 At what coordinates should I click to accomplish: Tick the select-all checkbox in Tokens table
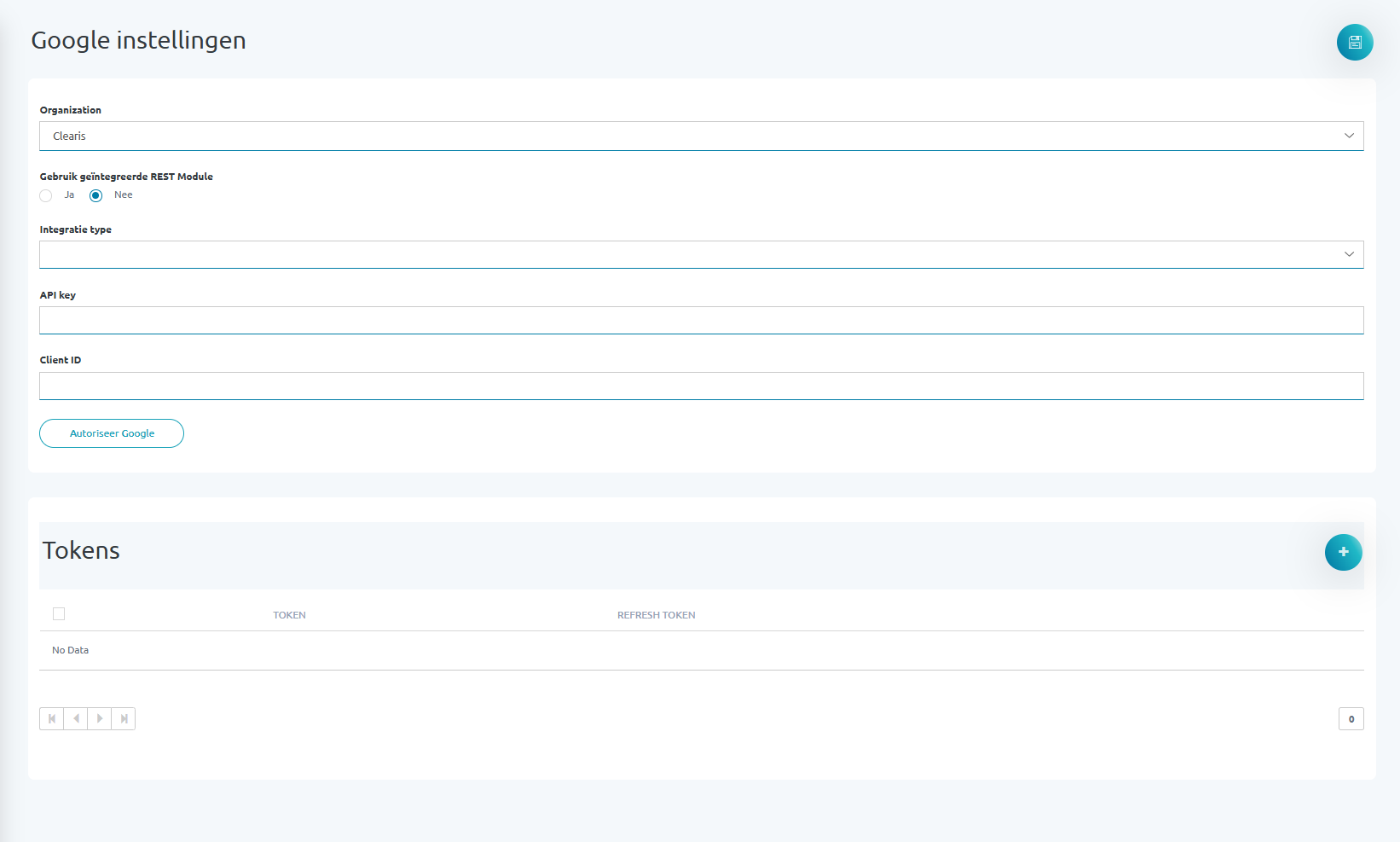(59, 614)
